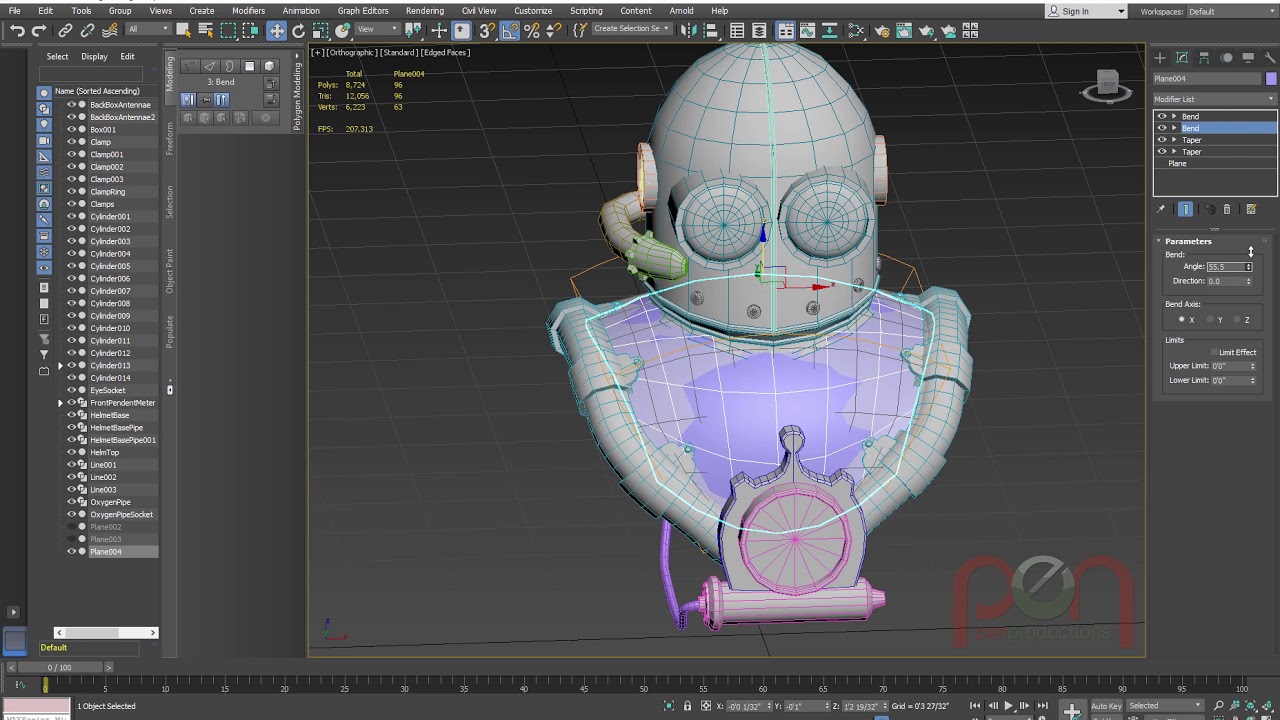
Task: Click the Orthographic viewport label
Action: pos(351,52)
